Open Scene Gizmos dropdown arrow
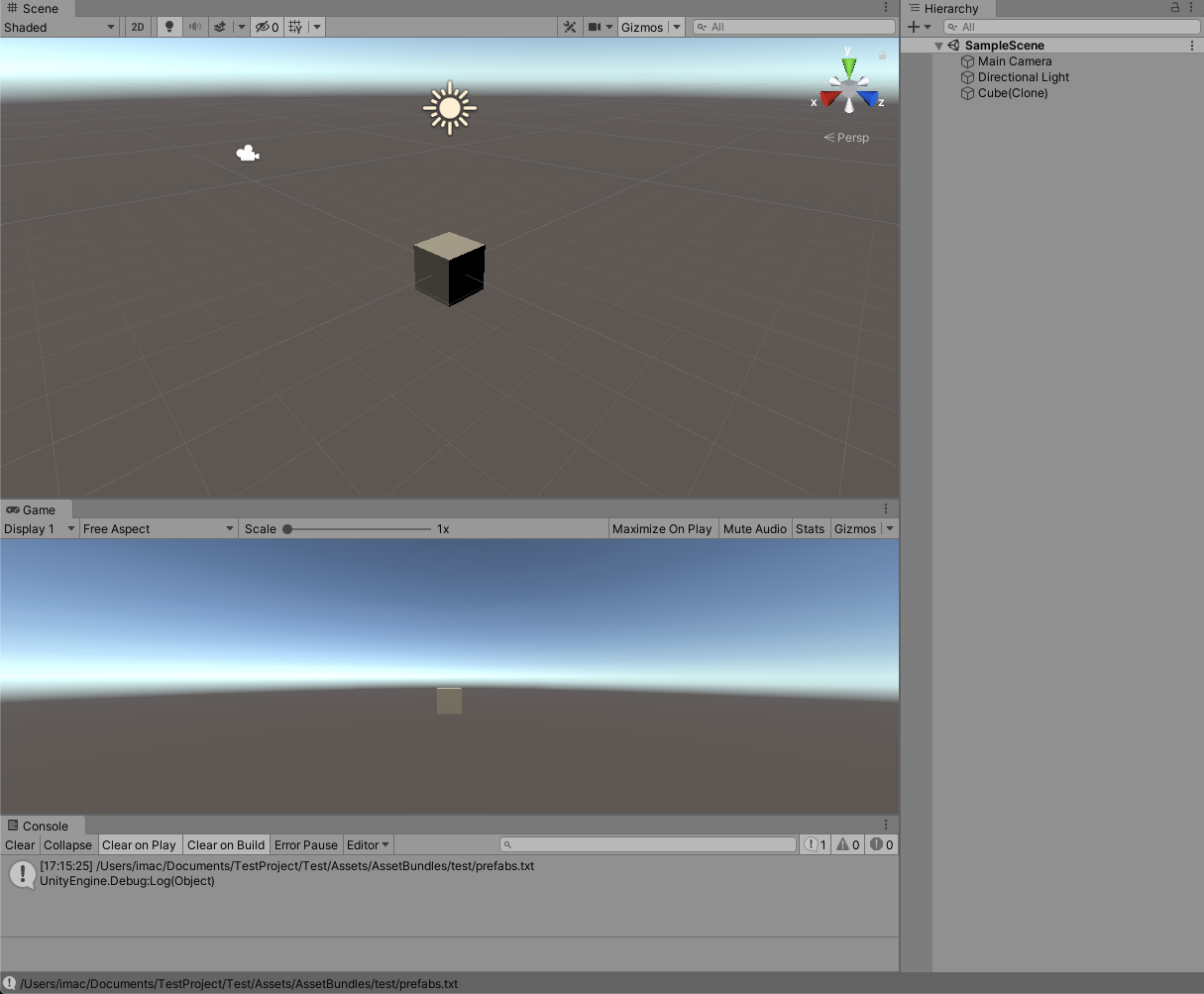This screenshot has width=1204, height=994. (x=677, y=27)
